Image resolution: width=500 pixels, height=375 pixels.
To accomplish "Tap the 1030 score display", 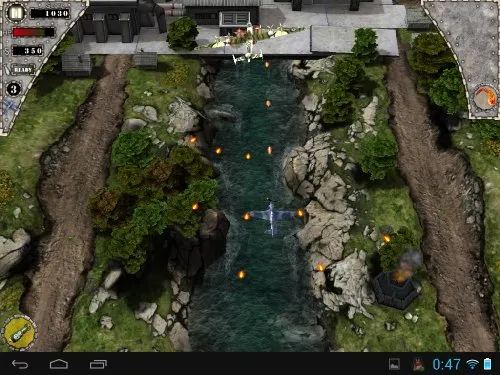I will [x=50, y=13].
